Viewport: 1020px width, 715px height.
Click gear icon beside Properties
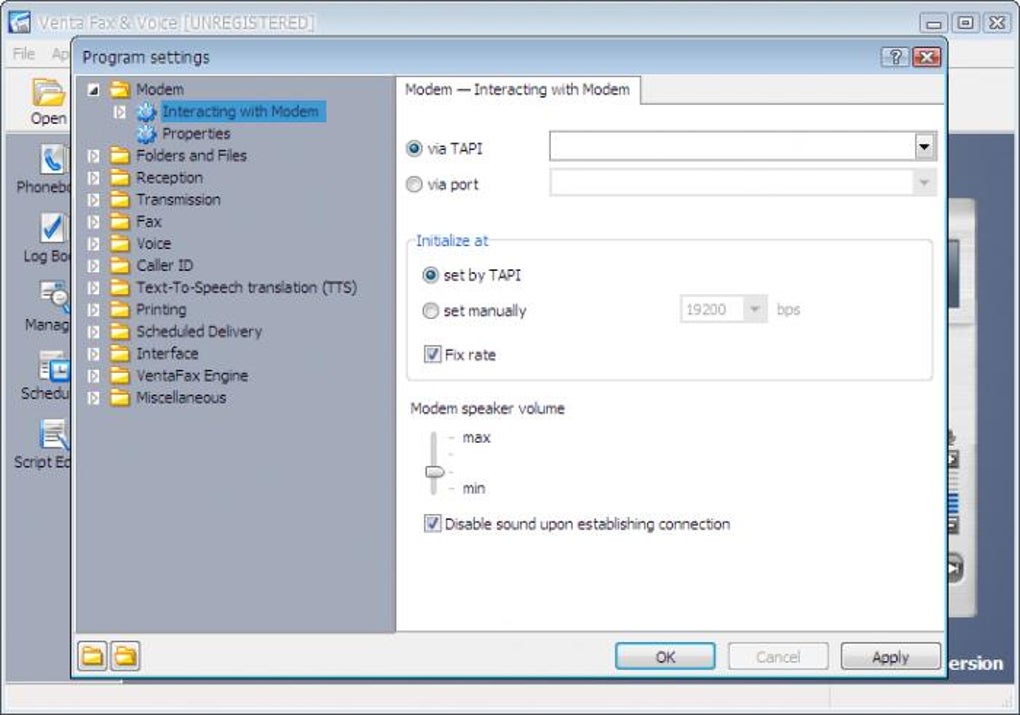[146, 133]
